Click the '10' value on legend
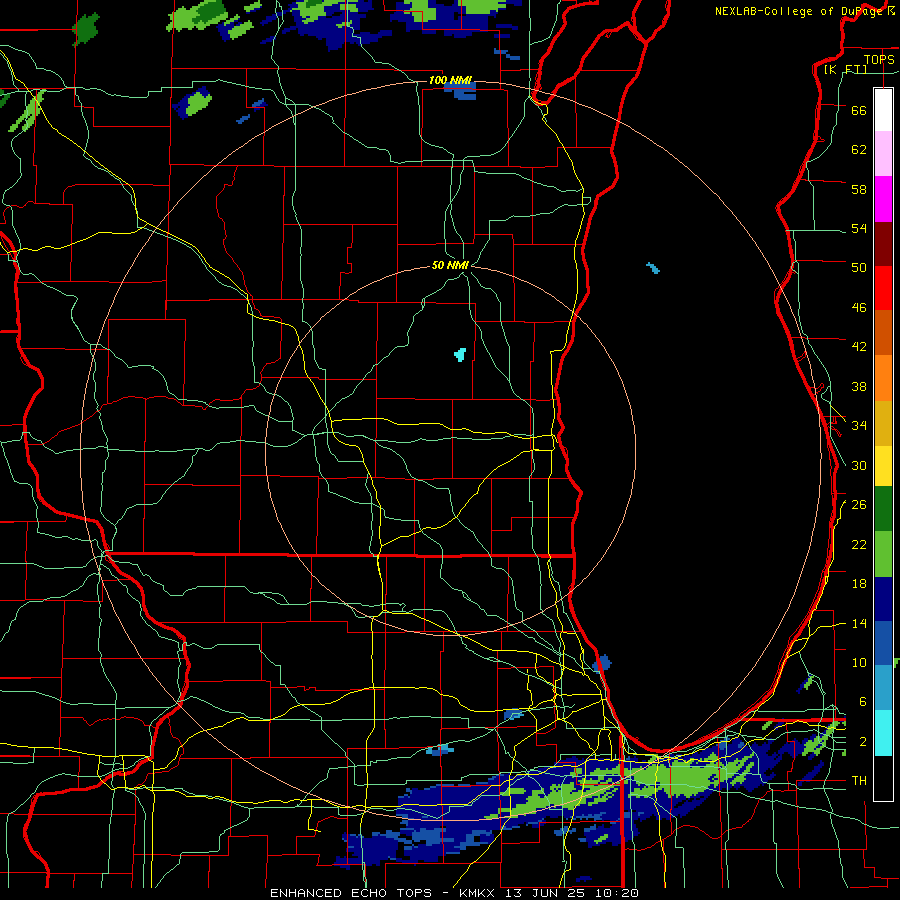 click(x=859, y=662)
